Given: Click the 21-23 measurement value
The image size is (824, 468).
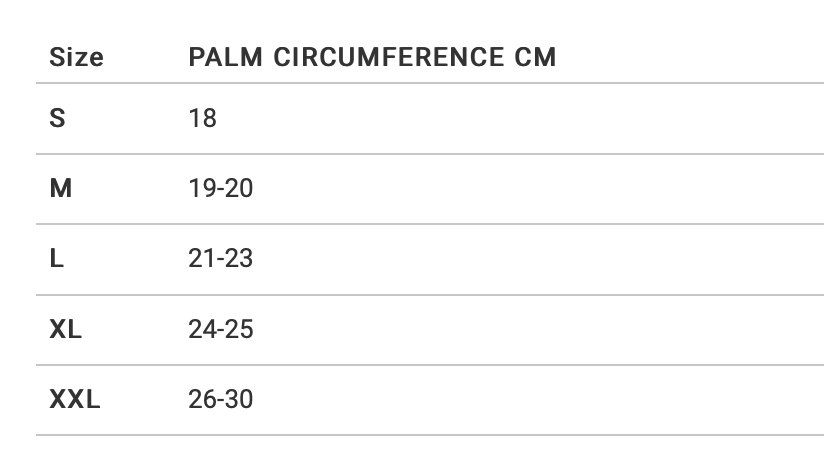Looking at the screenshot, I should (220, 259).
